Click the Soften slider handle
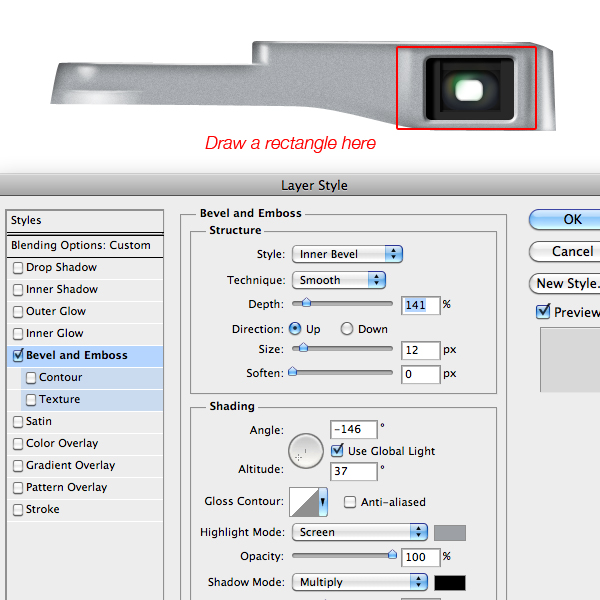 pos(292,371)
